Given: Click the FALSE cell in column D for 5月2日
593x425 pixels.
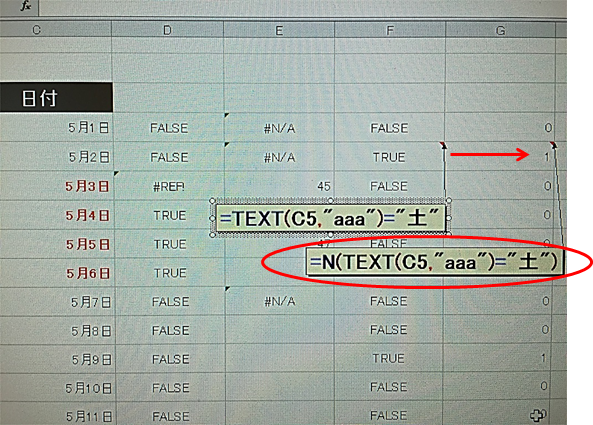Looking at the screenshot, I should point(169,157).
